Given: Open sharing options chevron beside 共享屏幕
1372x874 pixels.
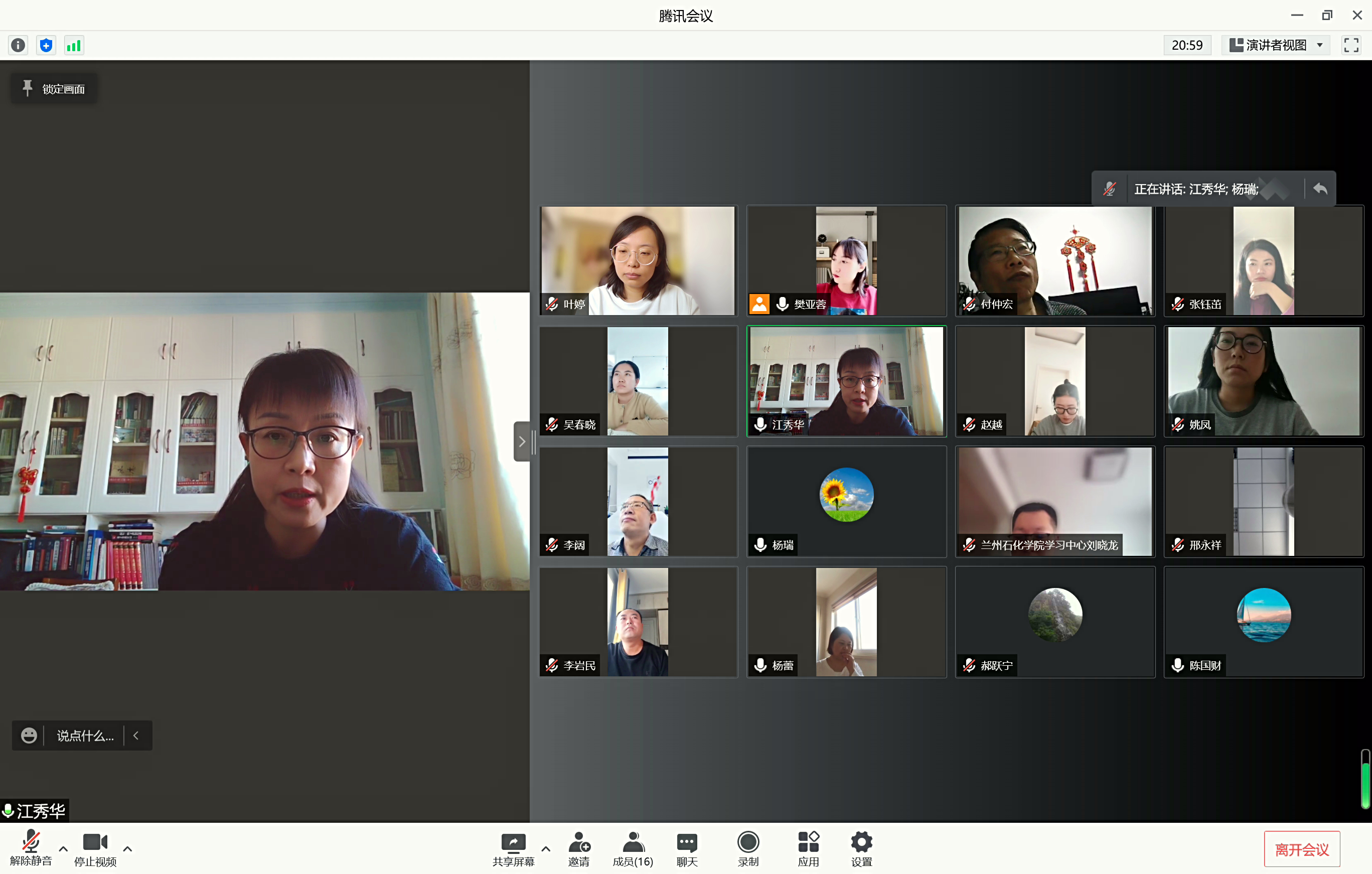Looking at the screenshot, I should pos(546,848).
